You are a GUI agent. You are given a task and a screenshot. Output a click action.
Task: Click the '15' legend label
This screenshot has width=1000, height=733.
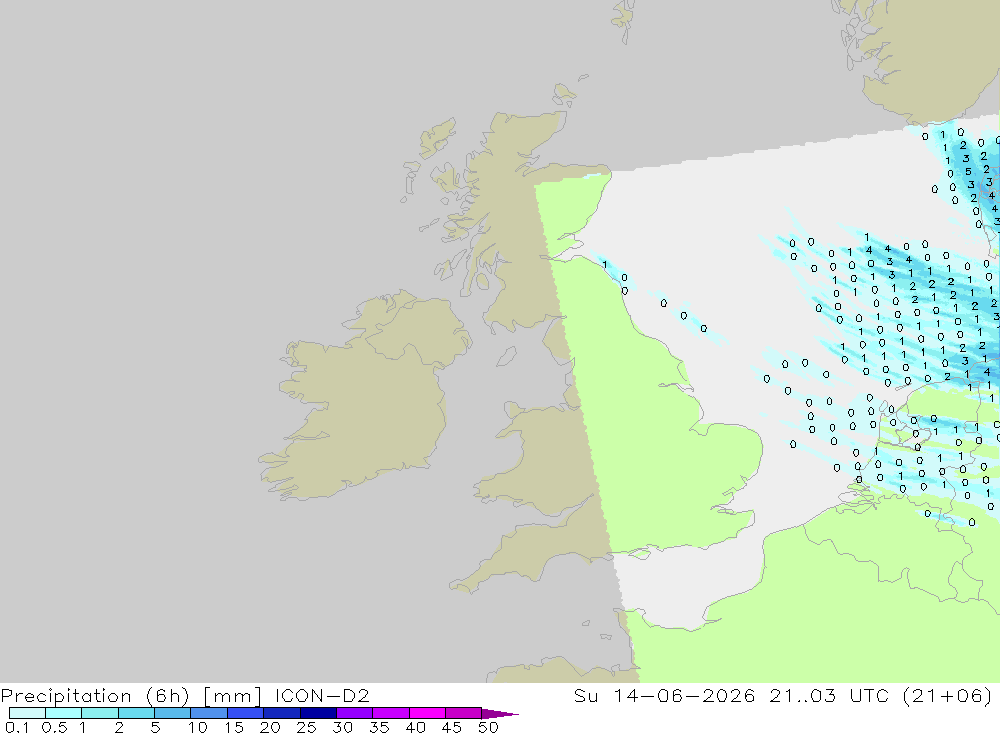pyautogui.click(x=233, y=727)
